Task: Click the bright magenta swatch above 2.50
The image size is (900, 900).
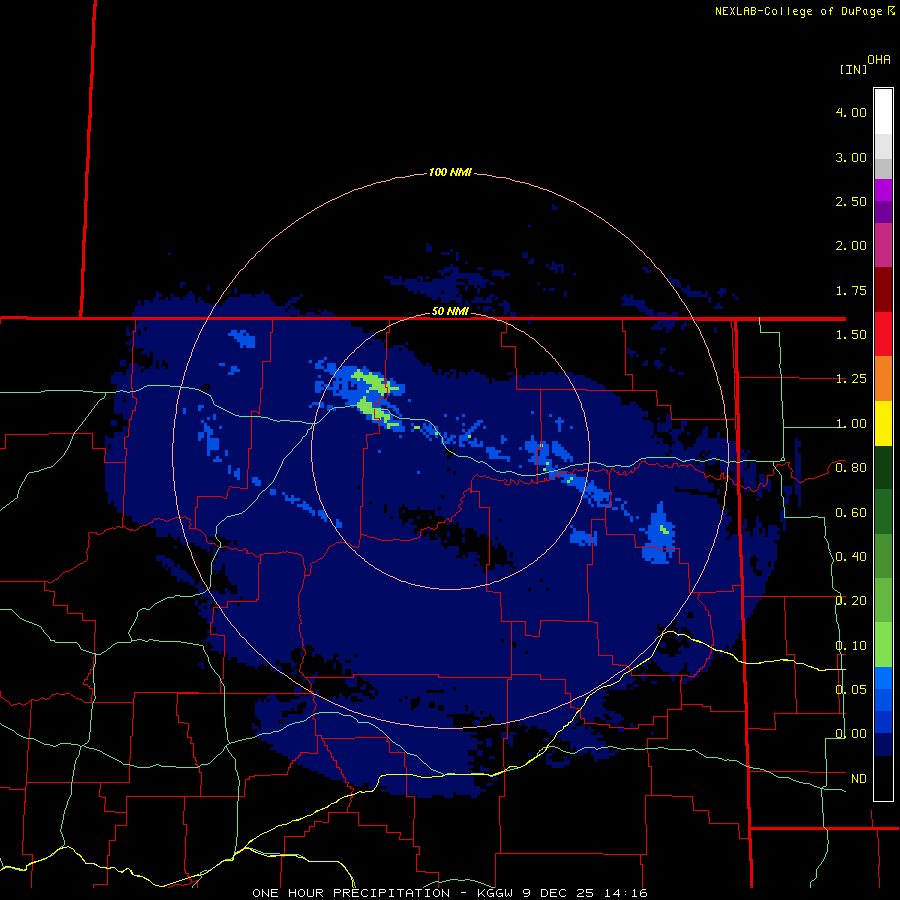Action: click(x=883, y=190)
